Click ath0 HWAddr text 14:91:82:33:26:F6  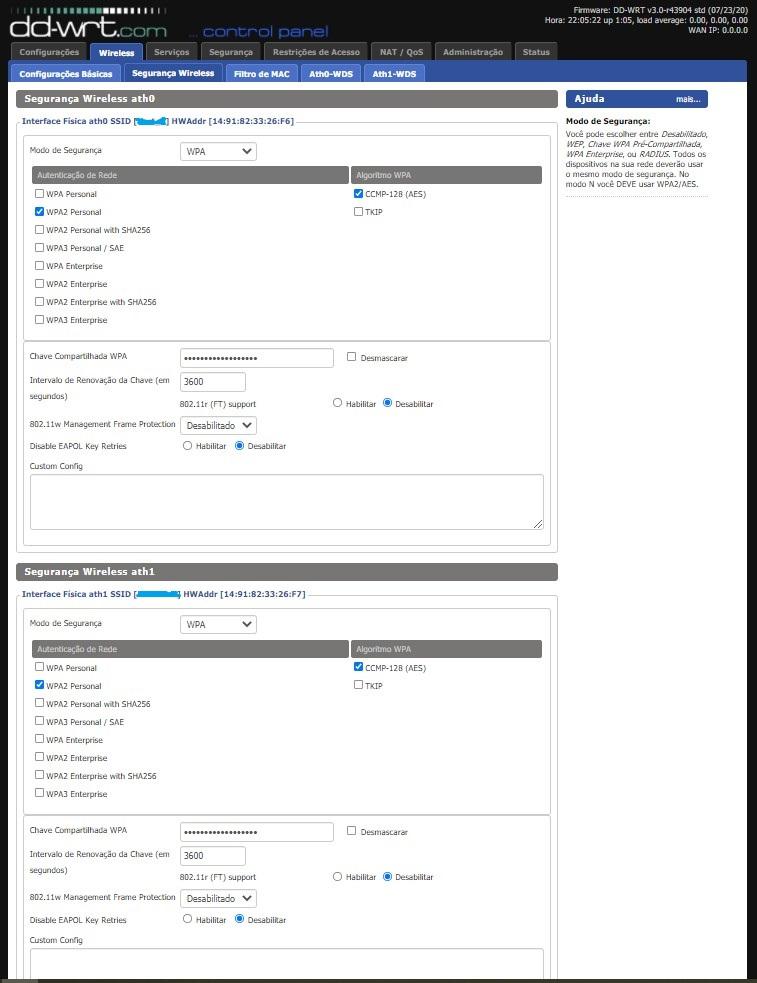pyautogui.click(x=251, y=121)
